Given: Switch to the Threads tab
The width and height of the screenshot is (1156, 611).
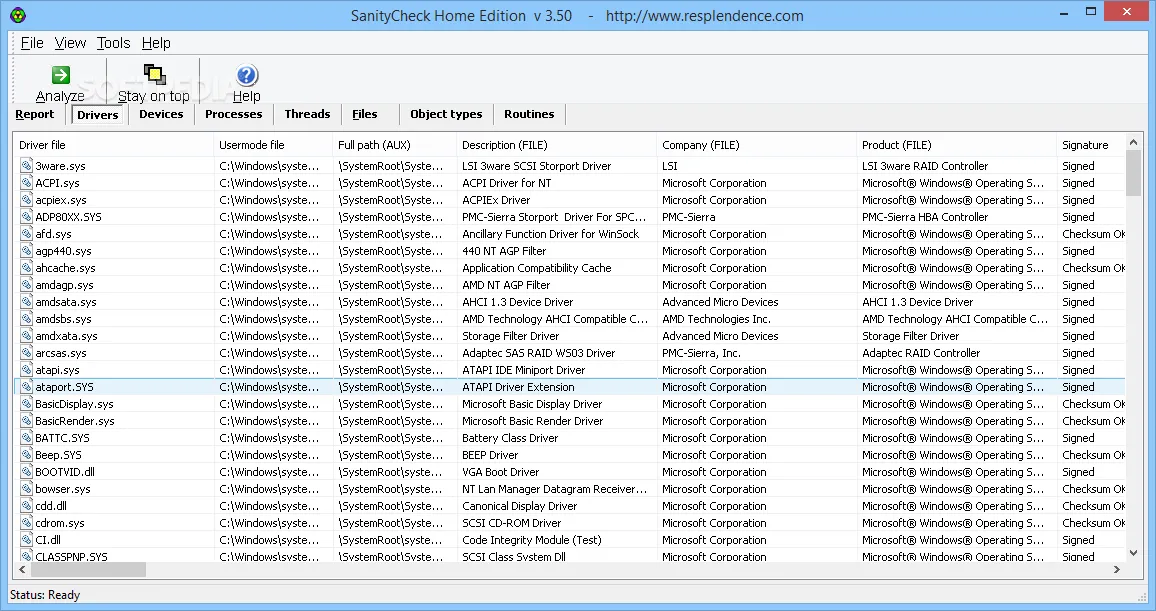Looking at the screenshot, I should pos(307,114).
